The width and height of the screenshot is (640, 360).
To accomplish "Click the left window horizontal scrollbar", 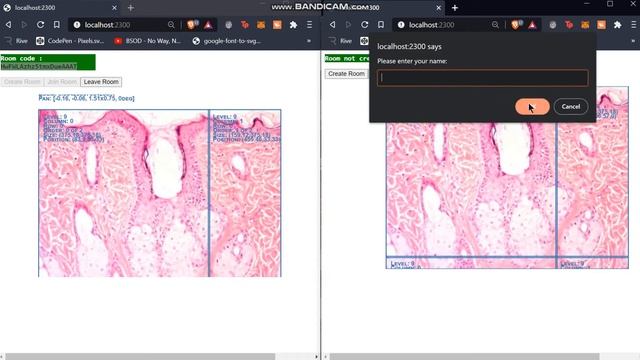I will point(140,357).
